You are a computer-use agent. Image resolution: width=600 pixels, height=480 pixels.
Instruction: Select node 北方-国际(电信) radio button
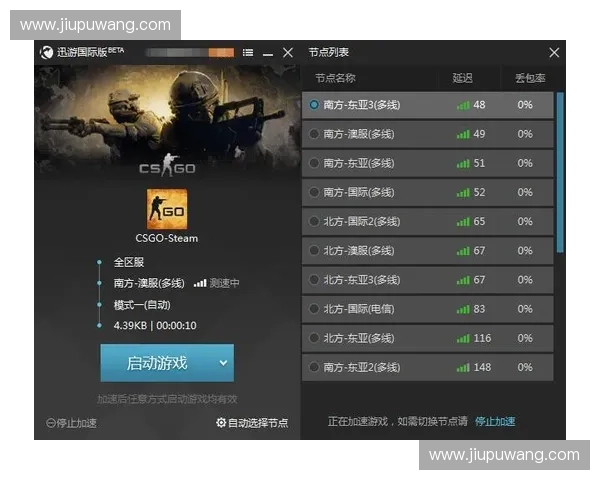pyautogui.click(x=314, y=309)
